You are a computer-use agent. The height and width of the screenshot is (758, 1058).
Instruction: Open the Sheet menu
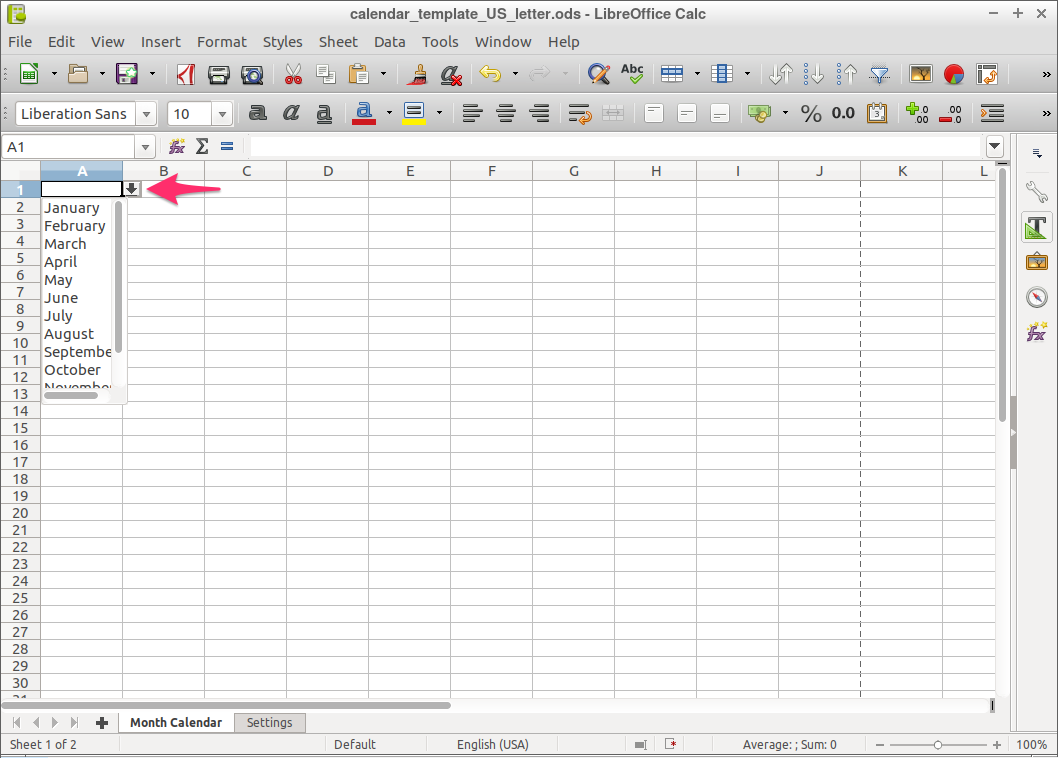pyautogui.click(x=338, y=41)
